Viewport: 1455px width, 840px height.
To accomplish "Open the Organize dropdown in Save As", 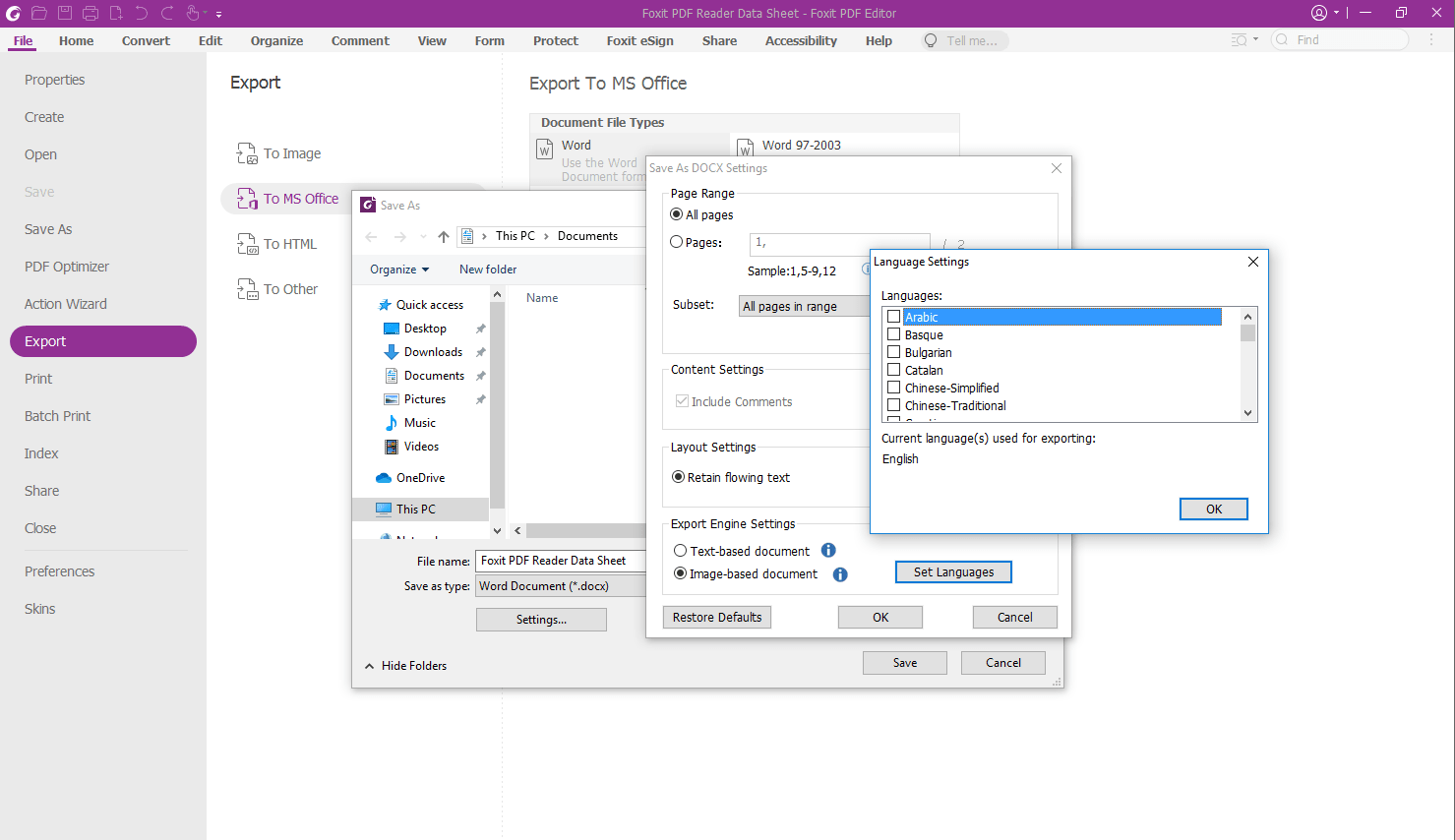I will click(x=399, y=270).
